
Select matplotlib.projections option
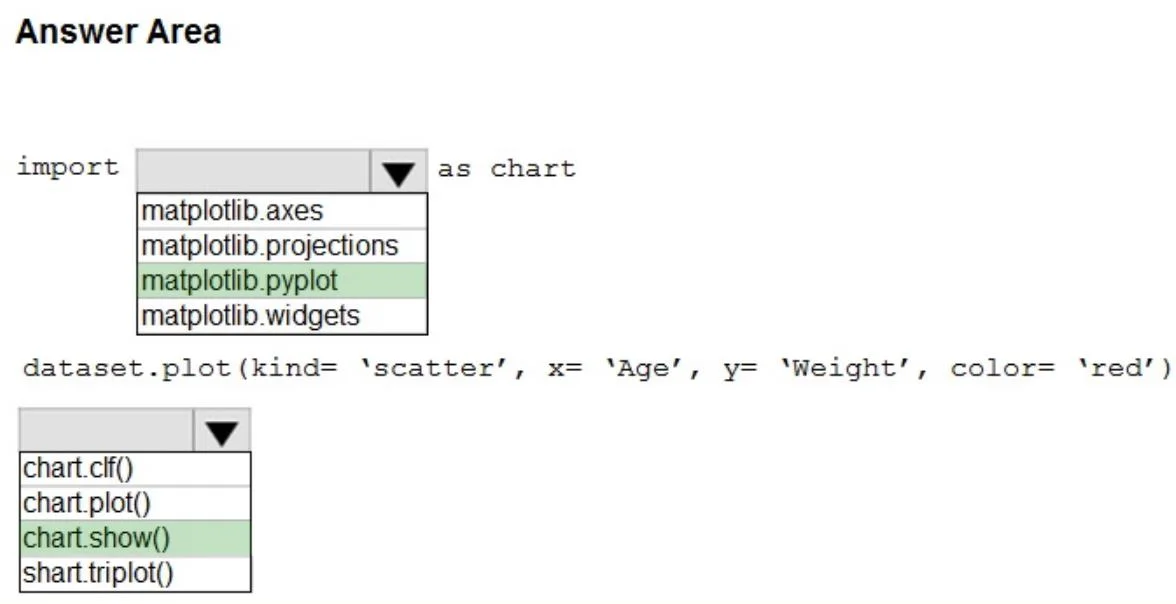coord(282,245)
